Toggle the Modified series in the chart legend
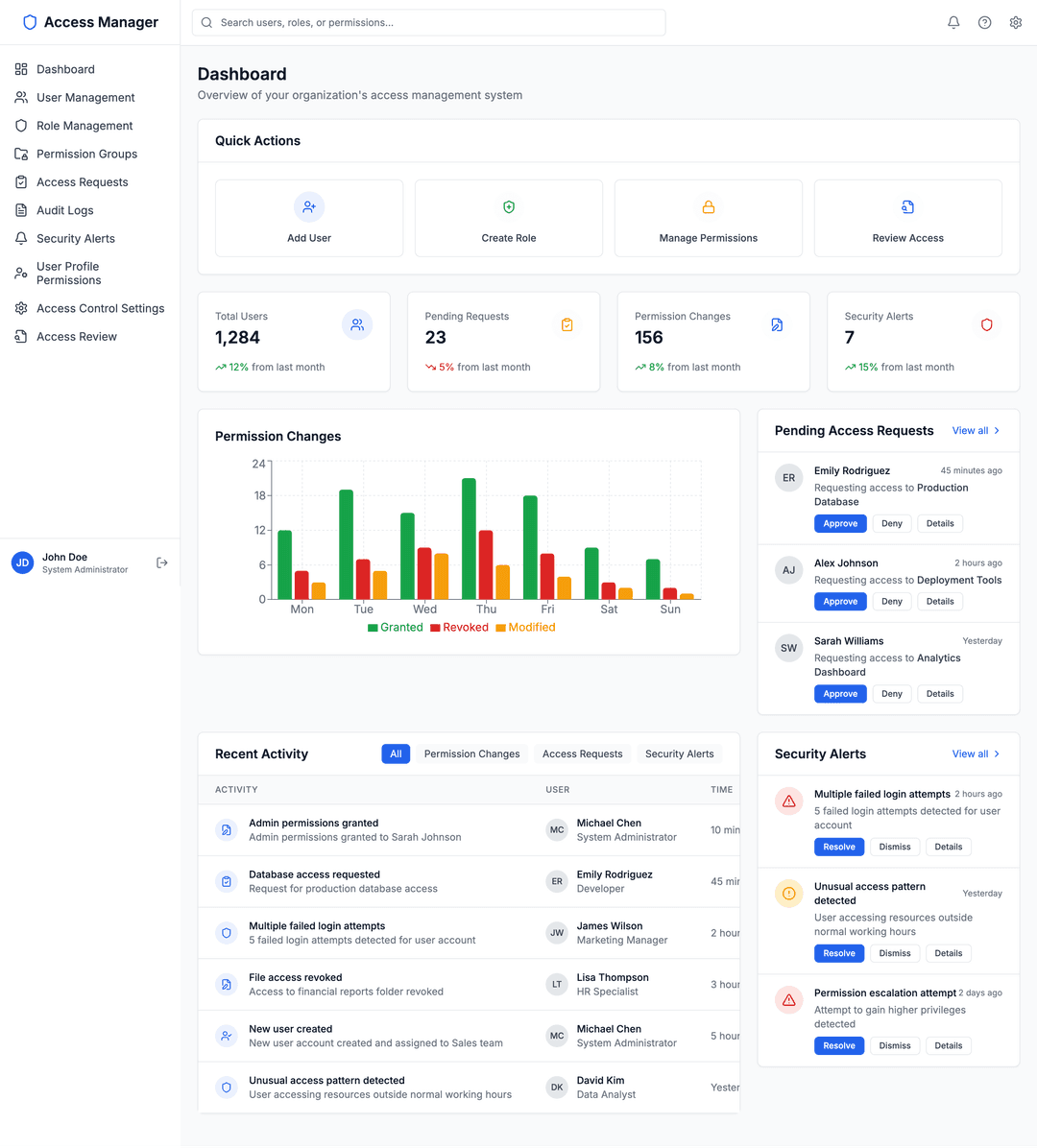Image resolution: width=1037 pixels, height=1148 pixels. tap(524, 627)
